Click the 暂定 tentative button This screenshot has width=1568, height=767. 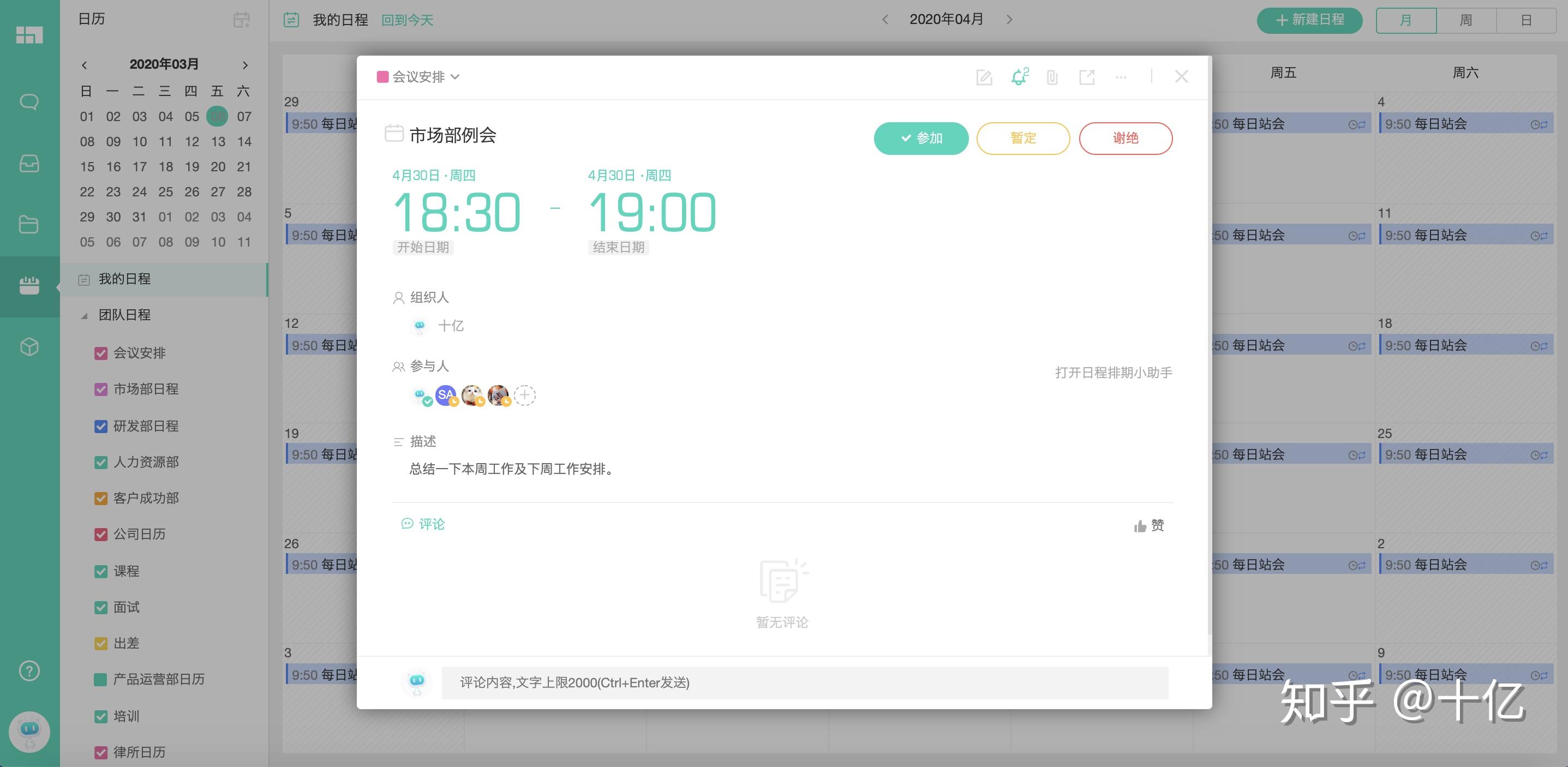1022,138
